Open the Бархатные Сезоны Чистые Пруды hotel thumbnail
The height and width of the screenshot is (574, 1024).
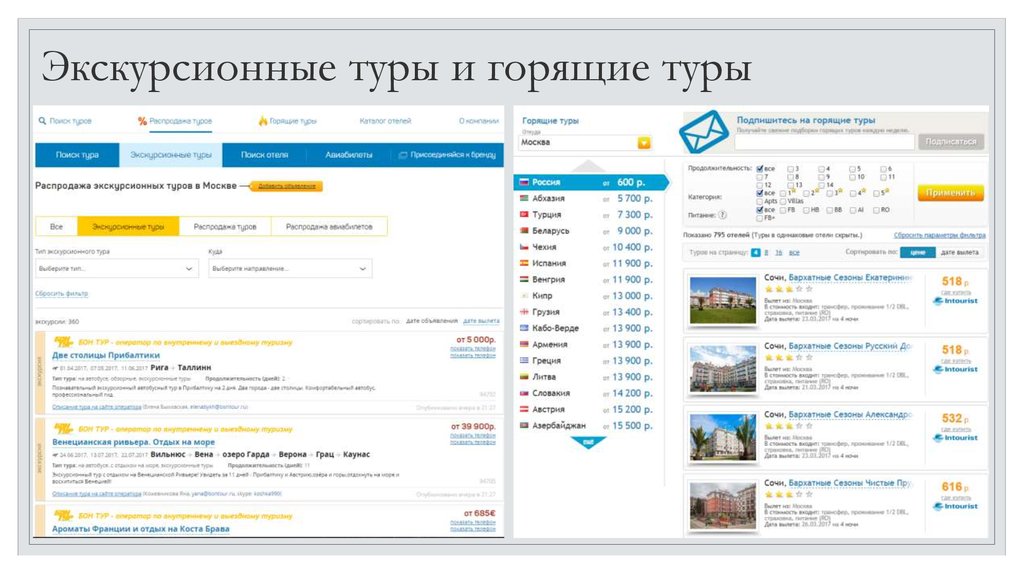[722, 506]
